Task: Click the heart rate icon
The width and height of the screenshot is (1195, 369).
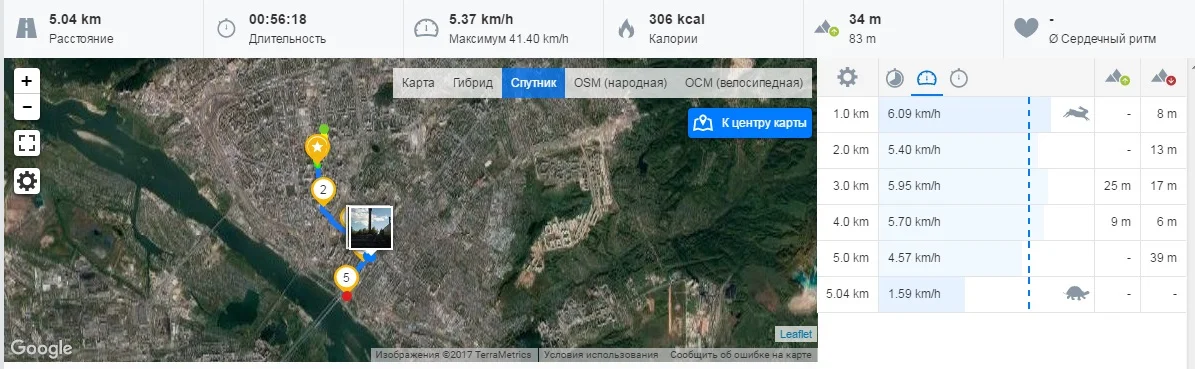Action: [x=1026, y=29]
